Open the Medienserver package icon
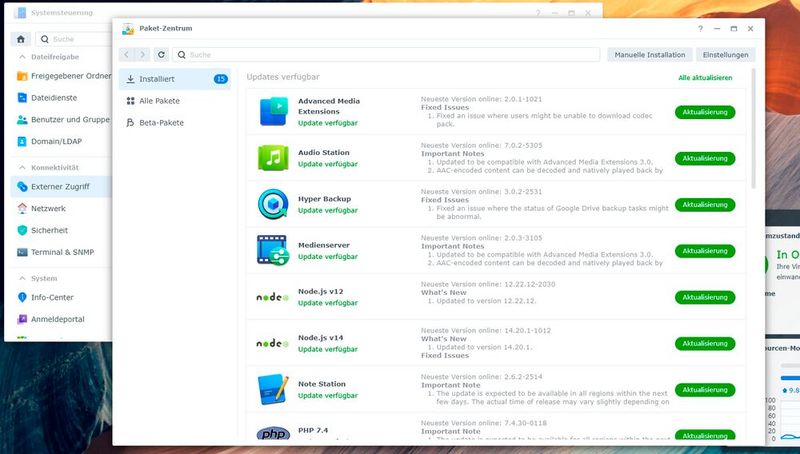 point(273,250)
